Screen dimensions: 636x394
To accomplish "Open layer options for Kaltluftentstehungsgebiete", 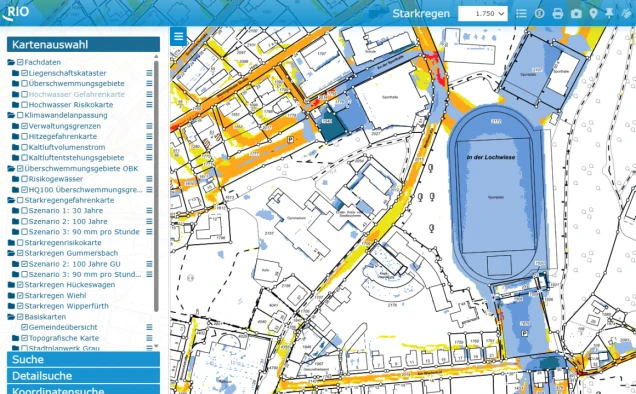I will [x=149, y=157].
